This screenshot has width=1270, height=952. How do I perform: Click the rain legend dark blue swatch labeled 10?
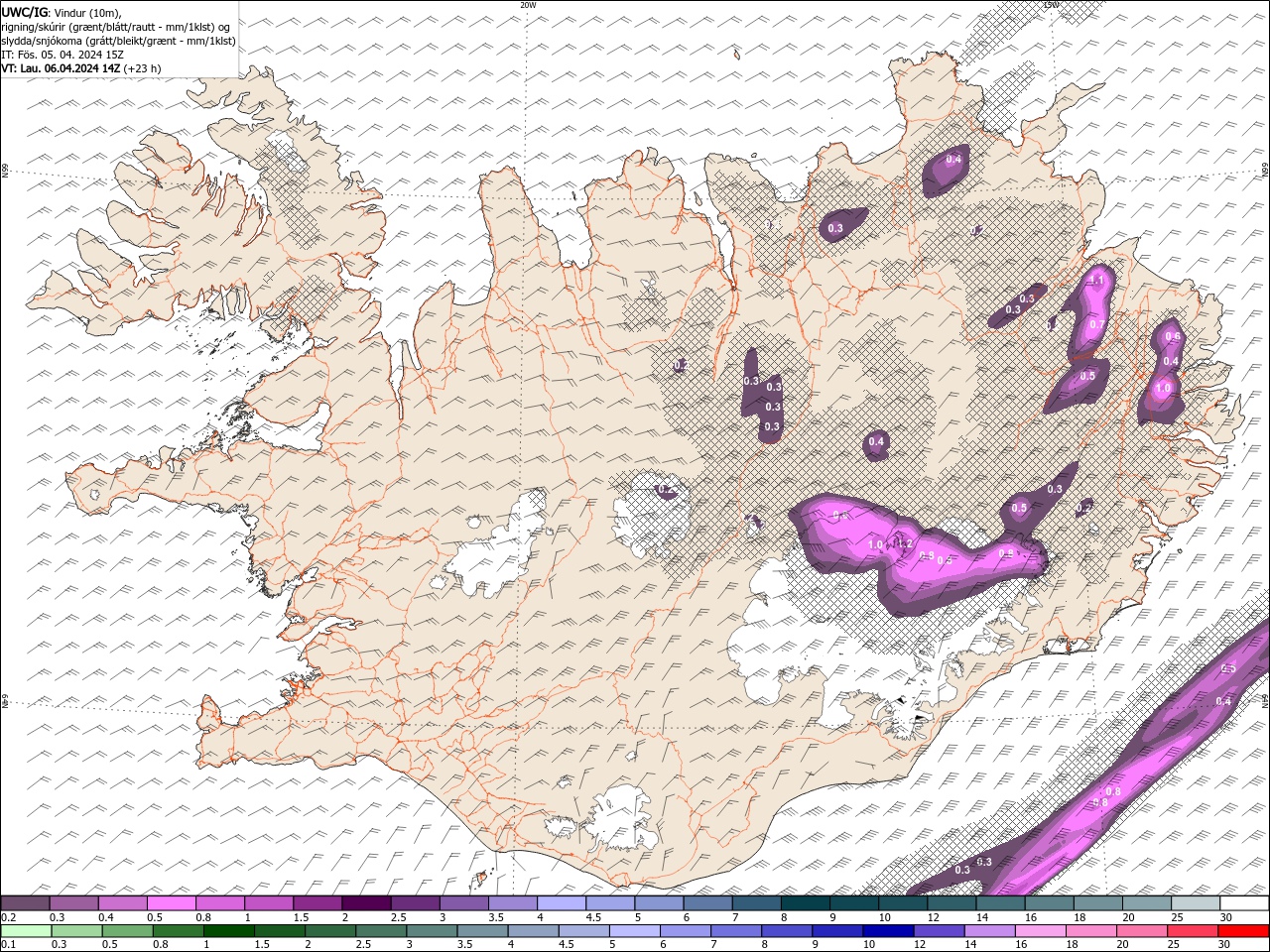click(888, 931)
